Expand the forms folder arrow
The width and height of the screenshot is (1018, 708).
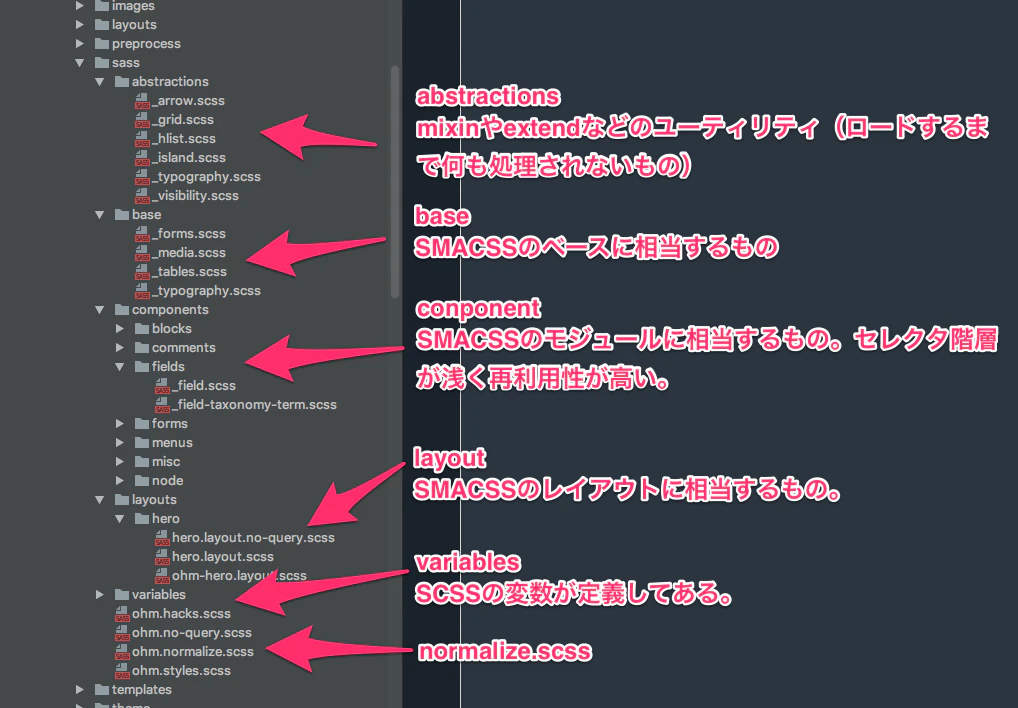(x=119, y=424)
